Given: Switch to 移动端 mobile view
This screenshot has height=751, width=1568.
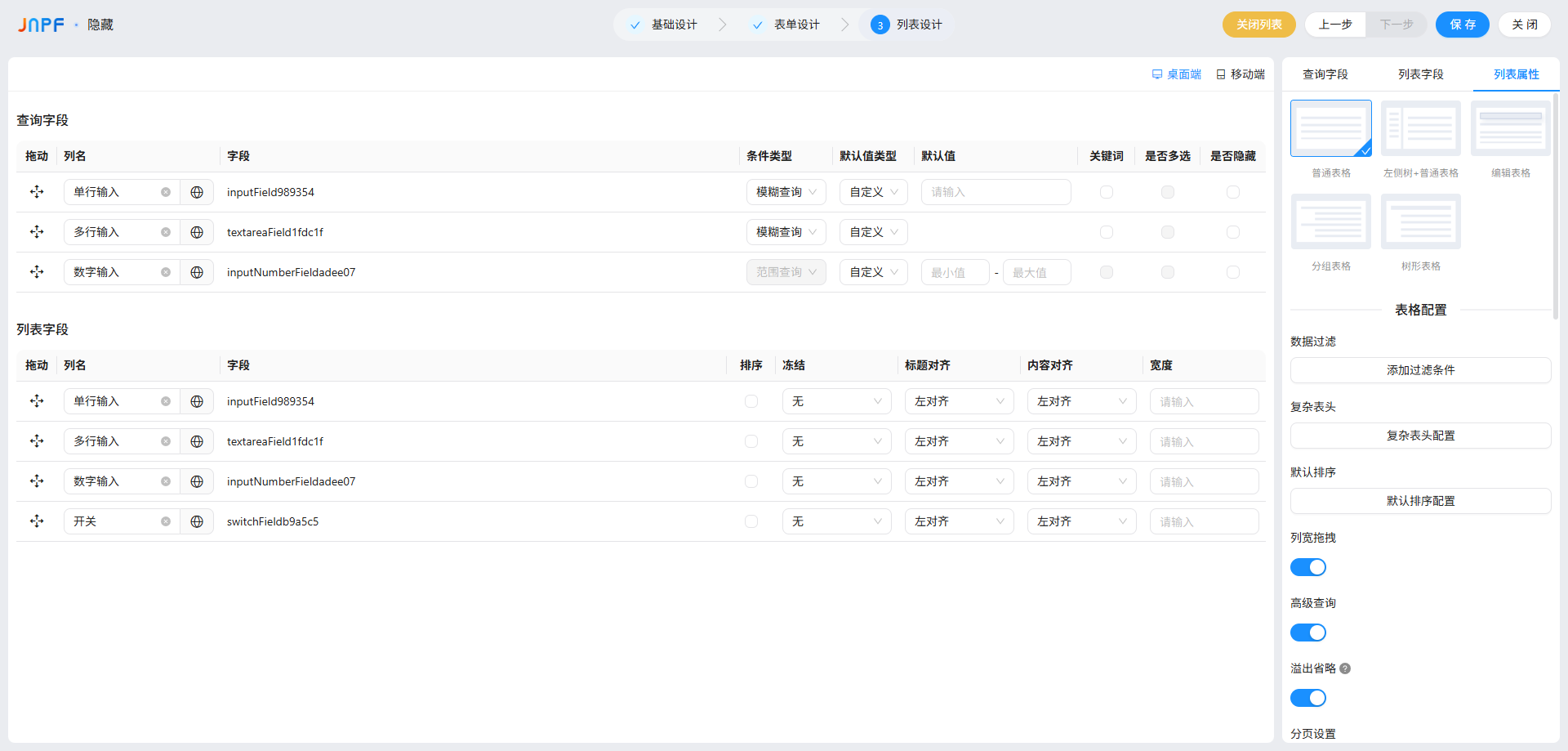Looking at the screenshot, I should click(1241, 74).
